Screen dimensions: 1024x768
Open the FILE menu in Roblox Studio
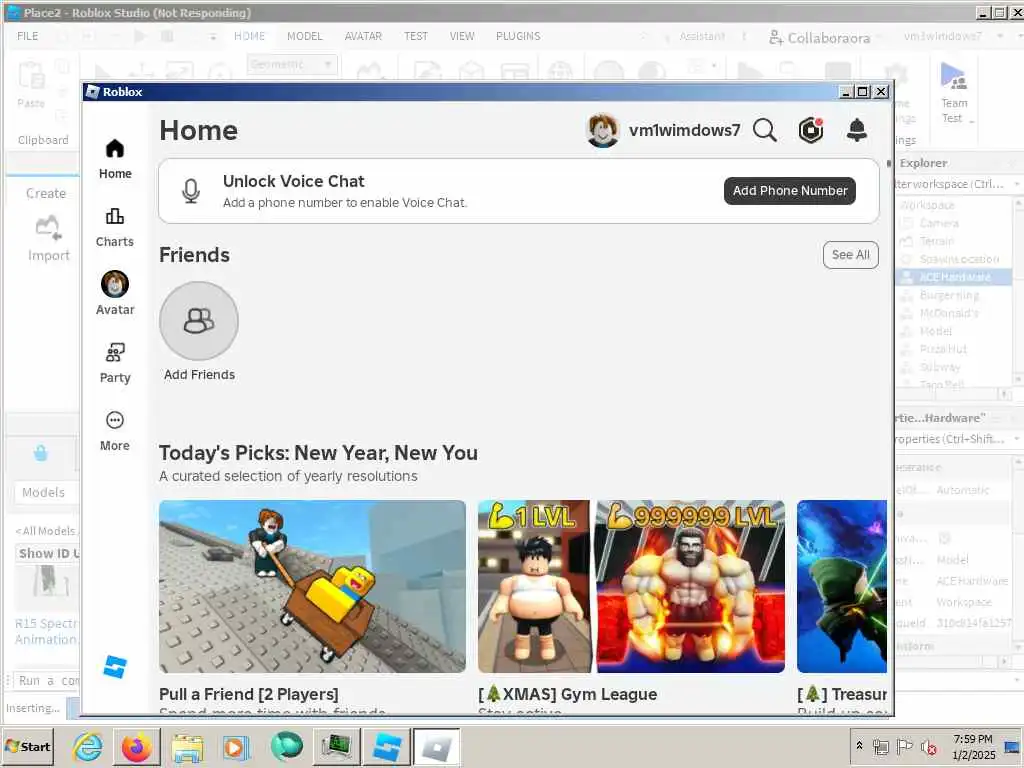coord(27,36)
